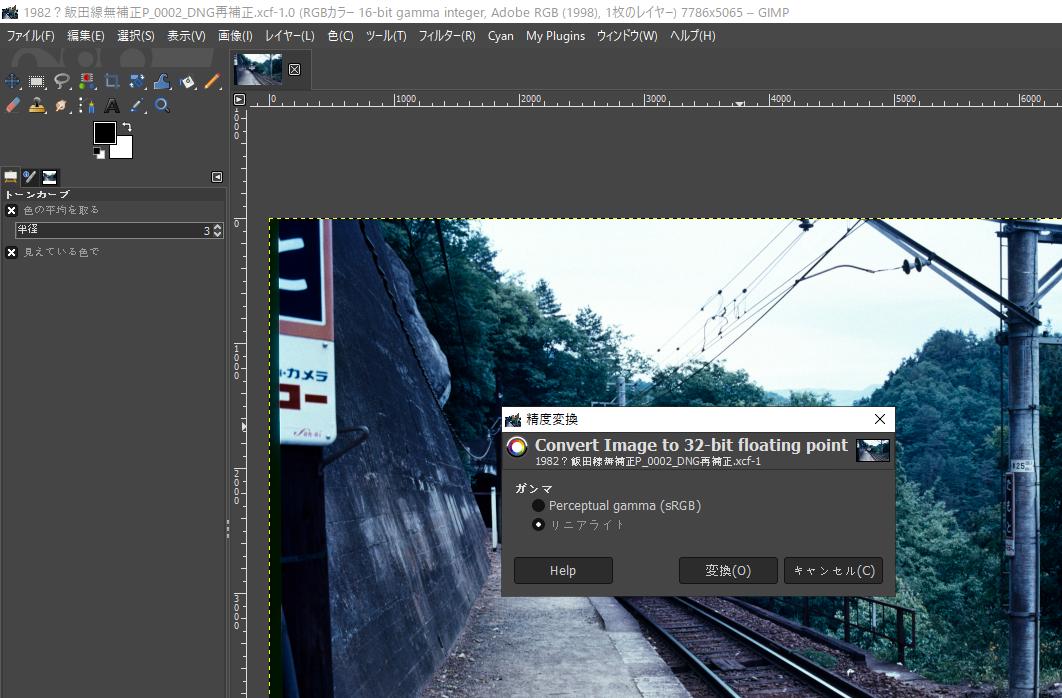Viewport: 1062px width, 698px height.
Task: Select the Select by Color tool
Action: point(87,82)
